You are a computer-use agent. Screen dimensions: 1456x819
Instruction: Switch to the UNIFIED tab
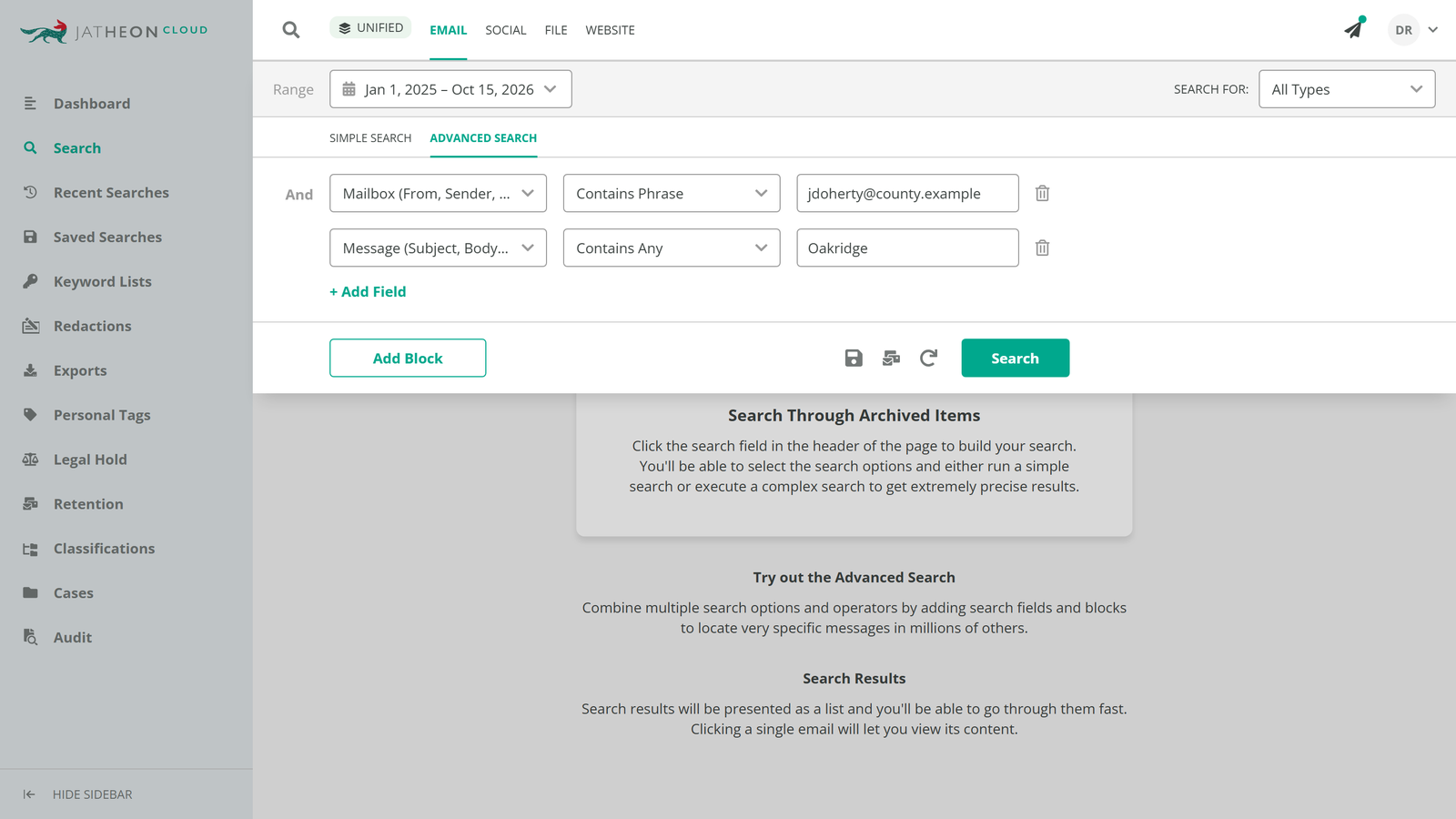click(370, 28)
